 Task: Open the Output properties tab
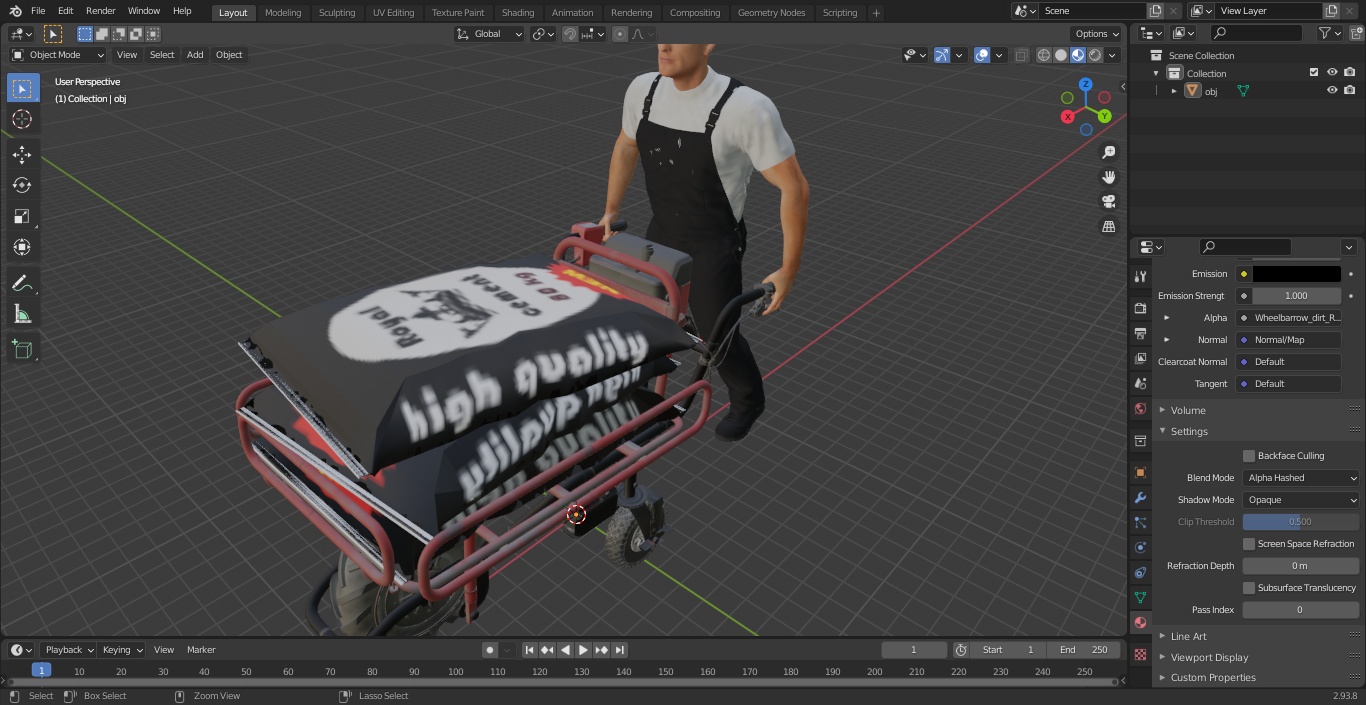pyautogui.click(x=1140, y=333)
